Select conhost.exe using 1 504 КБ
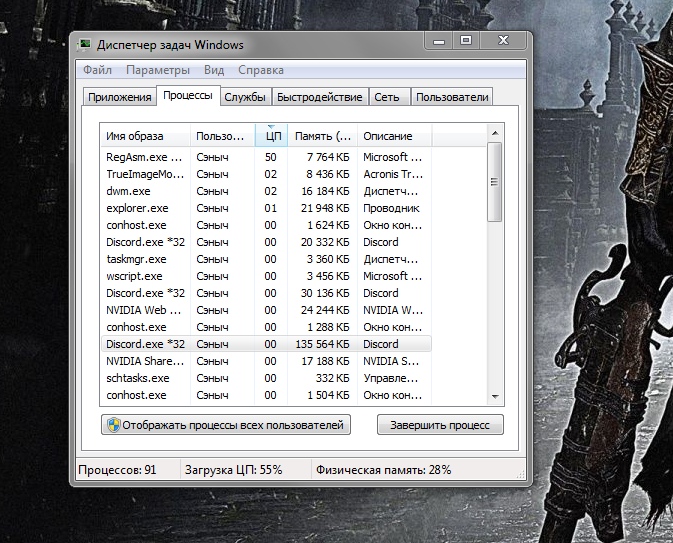This screenshot has height=543, width=673. pyautogui.click(x=266, y=395)
